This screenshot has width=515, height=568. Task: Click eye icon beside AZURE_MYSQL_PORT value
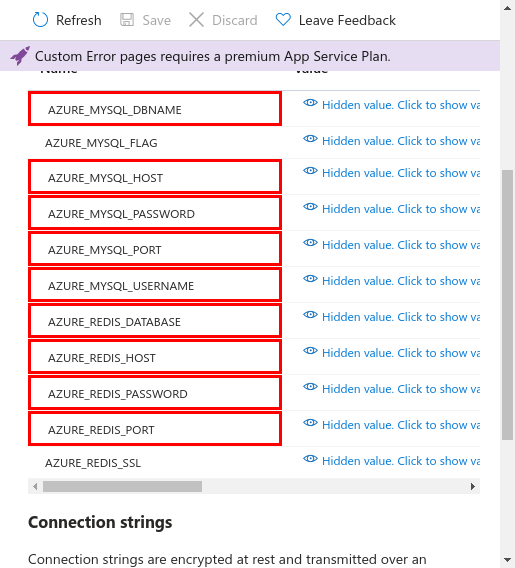pyautogui.click(x=310, y=243)
